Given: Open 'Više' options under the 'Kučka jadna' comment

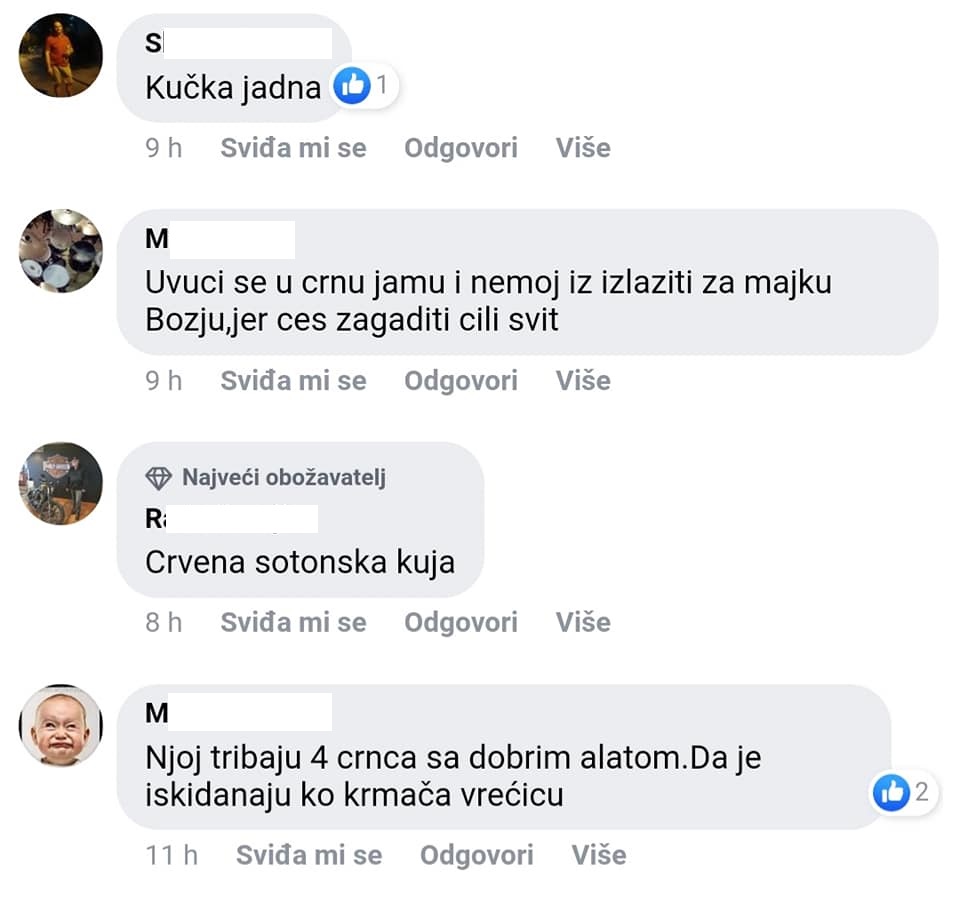Looking at the screenshot, I should [x=583, y=148].
